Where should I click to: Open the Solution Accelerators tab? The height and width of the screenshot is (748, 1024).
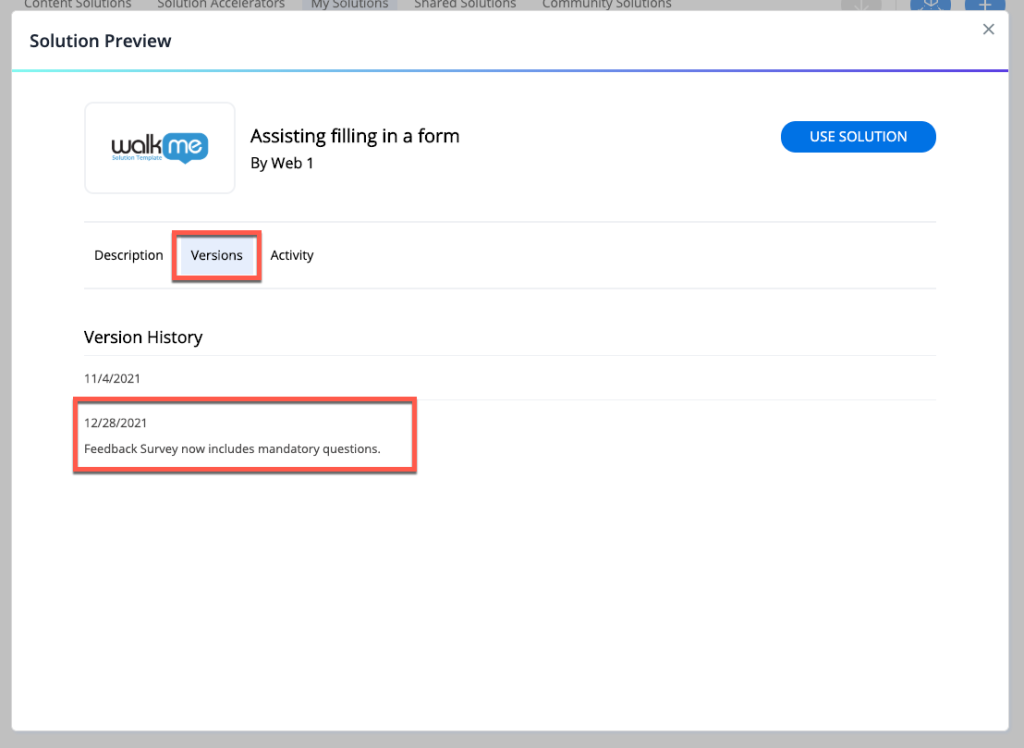pos(220,5)
